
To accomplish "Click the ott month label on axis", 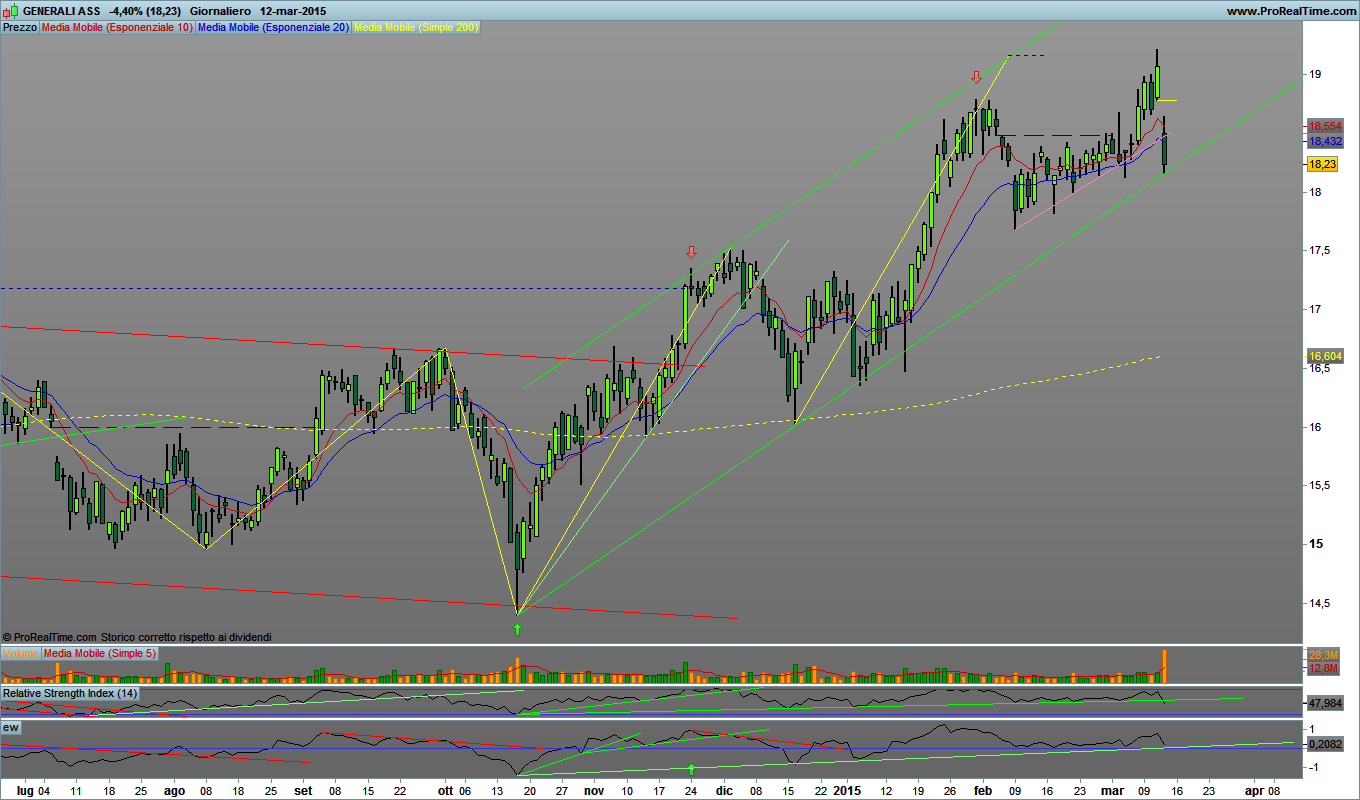I will [x=446, y=790].
